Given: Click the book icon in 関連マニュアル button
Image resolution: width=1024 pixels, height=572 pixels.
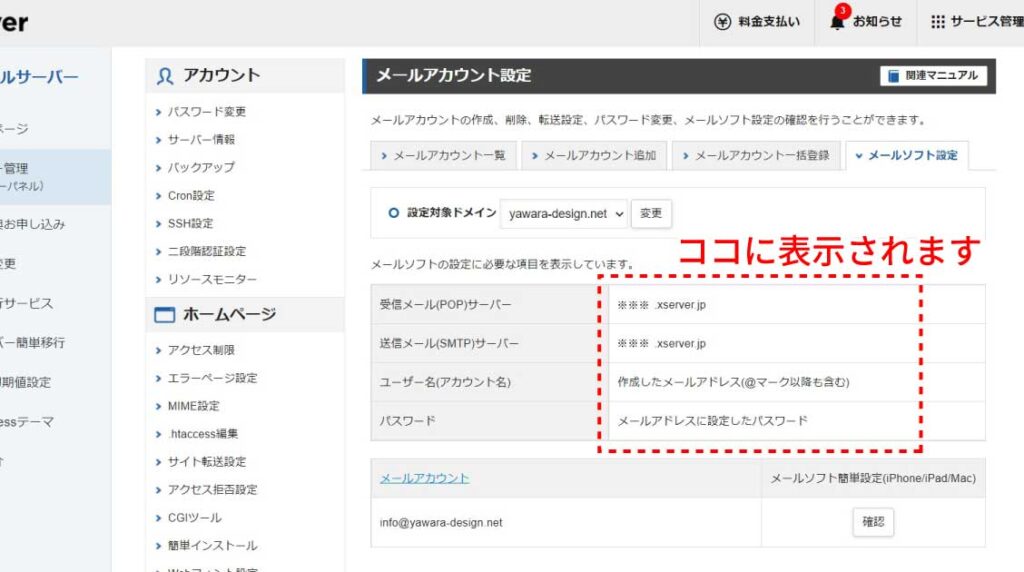Looking at the screenshot, I should coord(893,76).
